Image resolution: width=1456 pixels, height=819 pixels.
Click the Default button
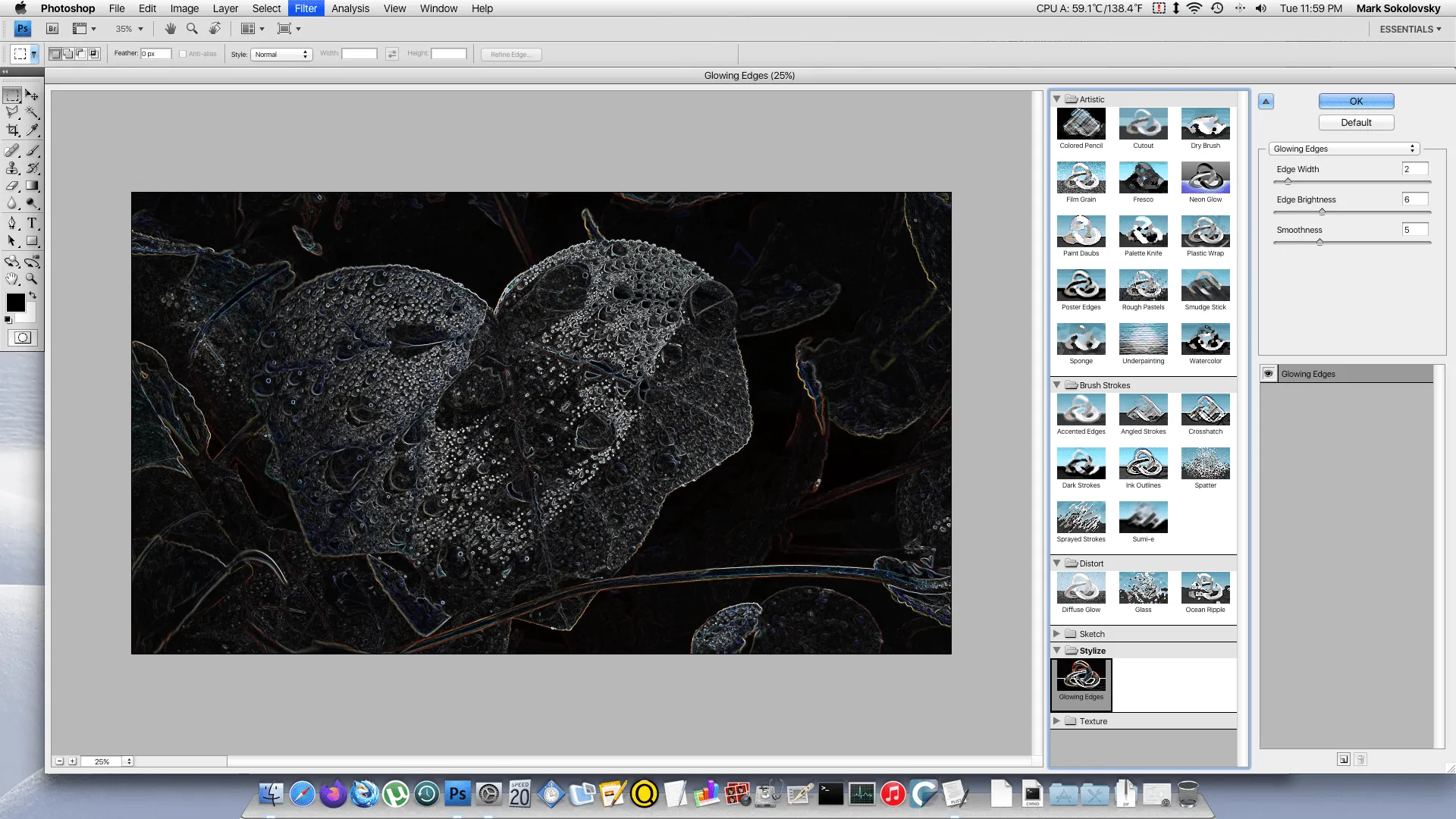pyautogui.click(x=1356, y=122)
